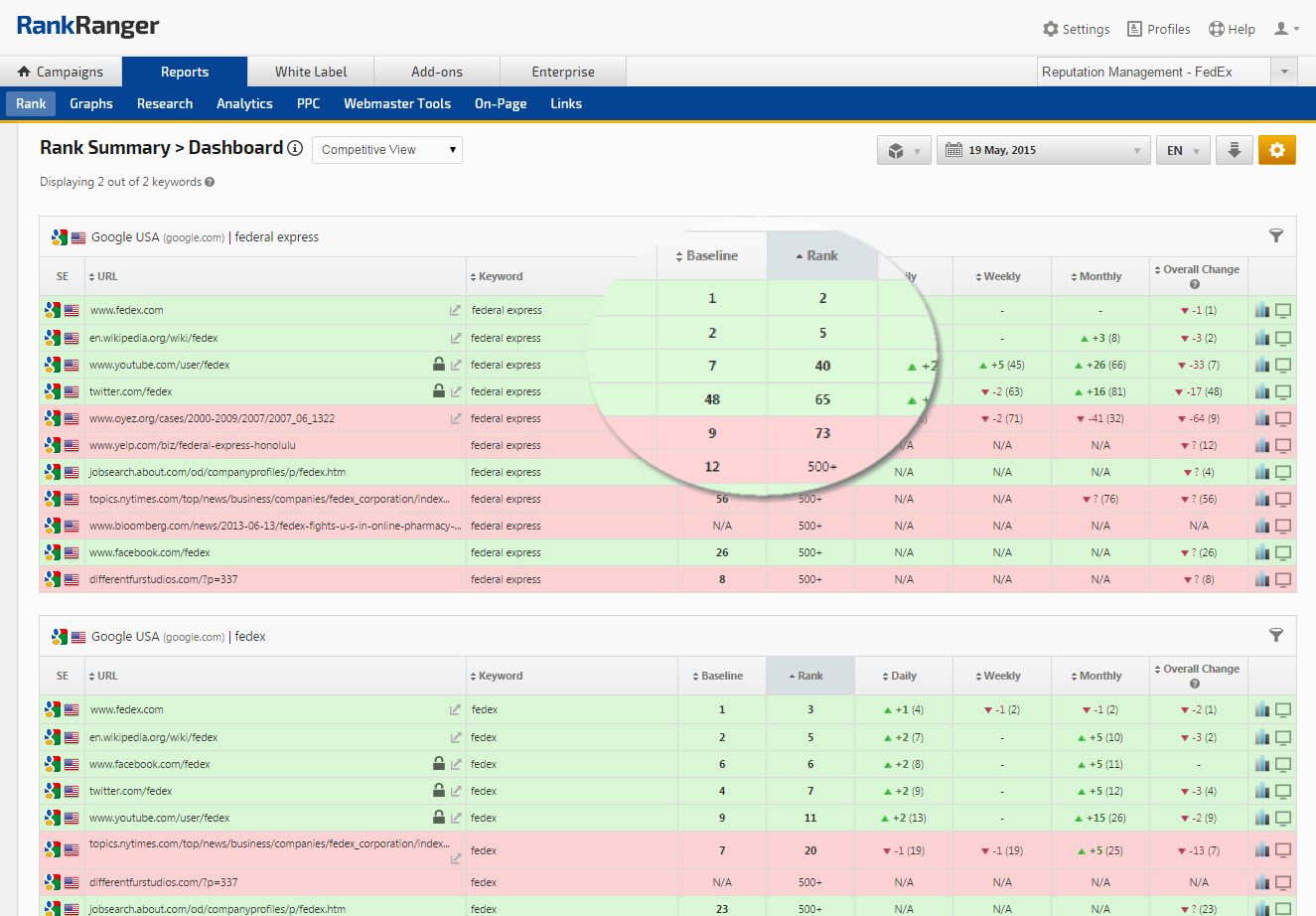Click monitor icon in www.yelp.com row
This screenshot has height=916, width=1316.
[1283, 445]
